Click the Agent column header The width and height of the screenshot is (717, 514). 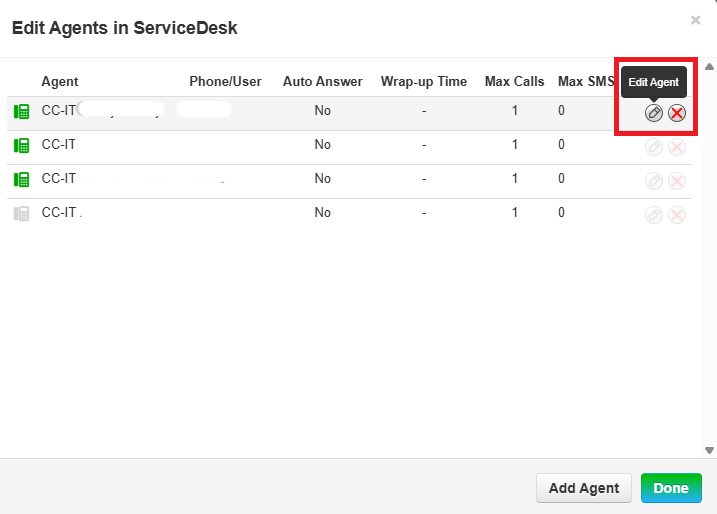tap(59, 81)
